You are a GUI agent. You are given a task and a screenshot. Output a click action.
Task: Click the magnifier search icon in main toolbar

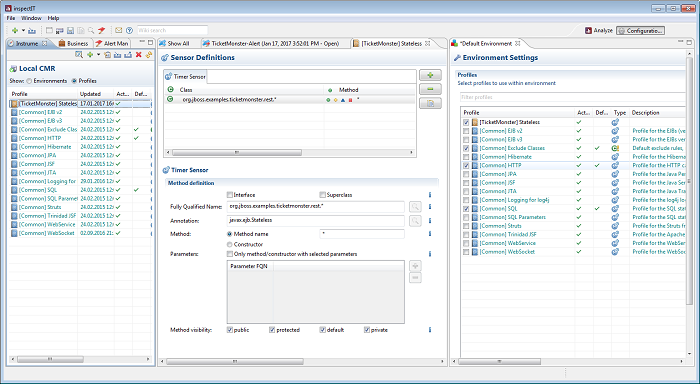[x=91, y=30]
